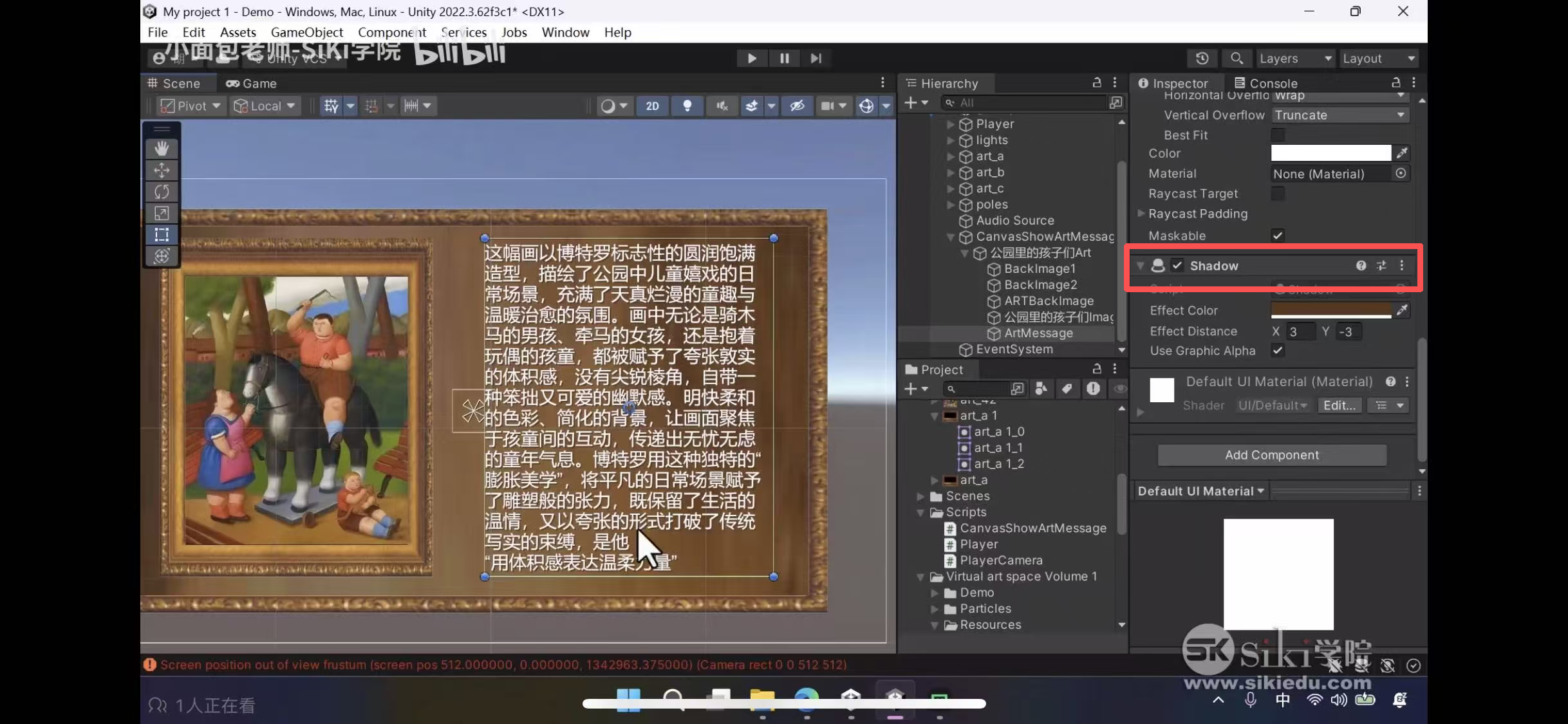Step one frame forward
This screenshot has height=724, width=1568.
[x=816, y=59]
